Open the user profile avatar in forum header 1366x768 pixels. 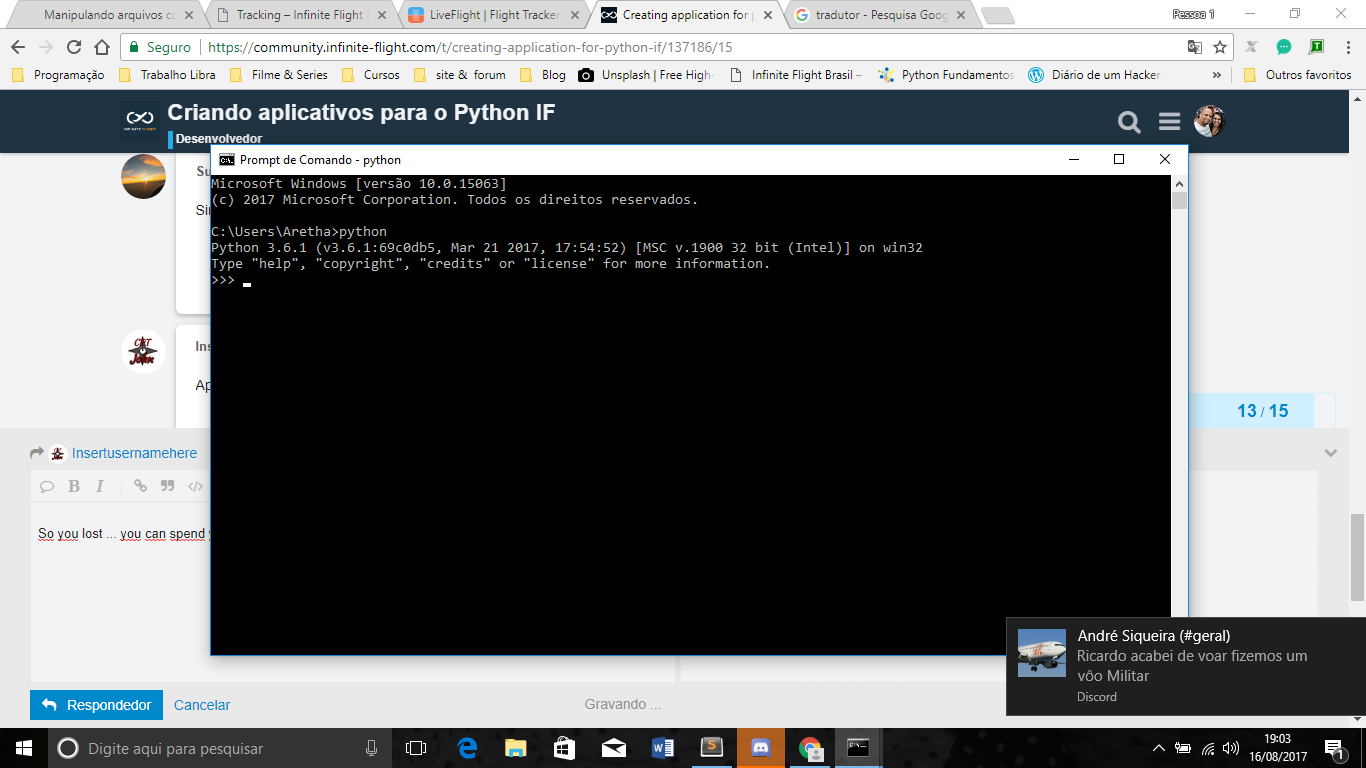pos(1209,121)
